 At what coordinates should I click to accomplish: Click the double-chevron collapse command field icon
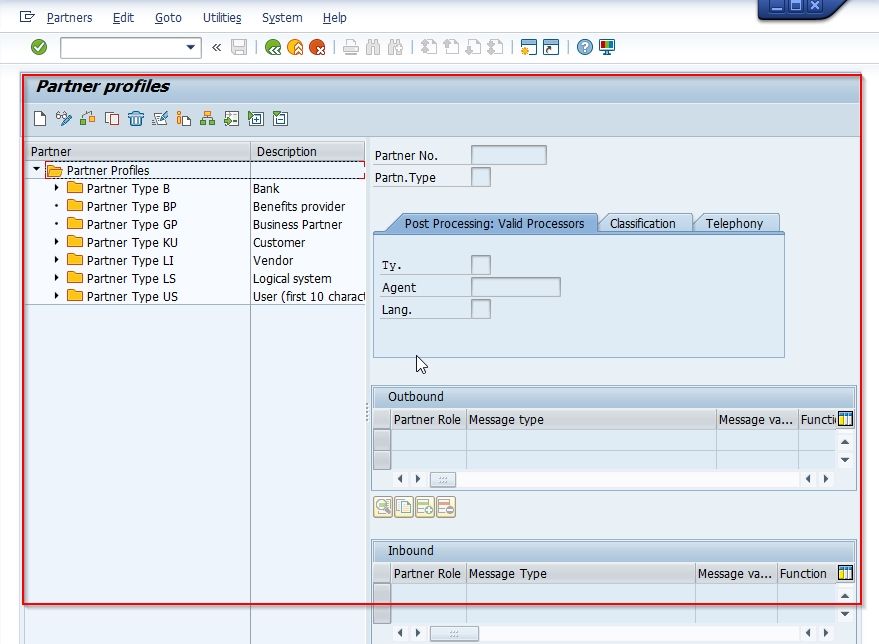point(216,48)
